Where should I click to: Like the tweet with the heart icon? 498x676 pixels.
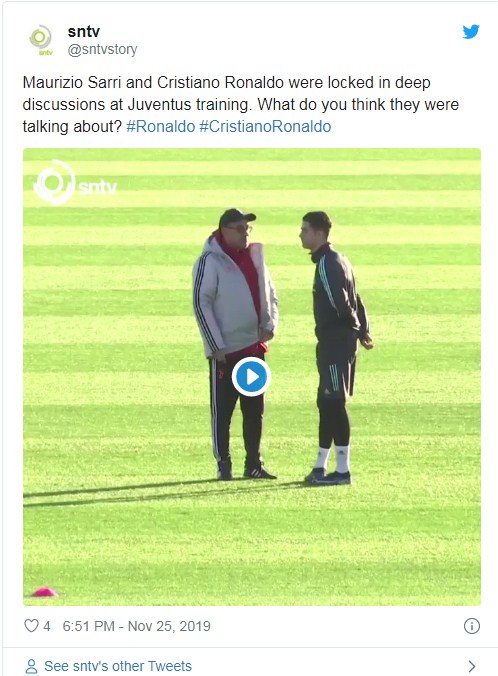31,626
